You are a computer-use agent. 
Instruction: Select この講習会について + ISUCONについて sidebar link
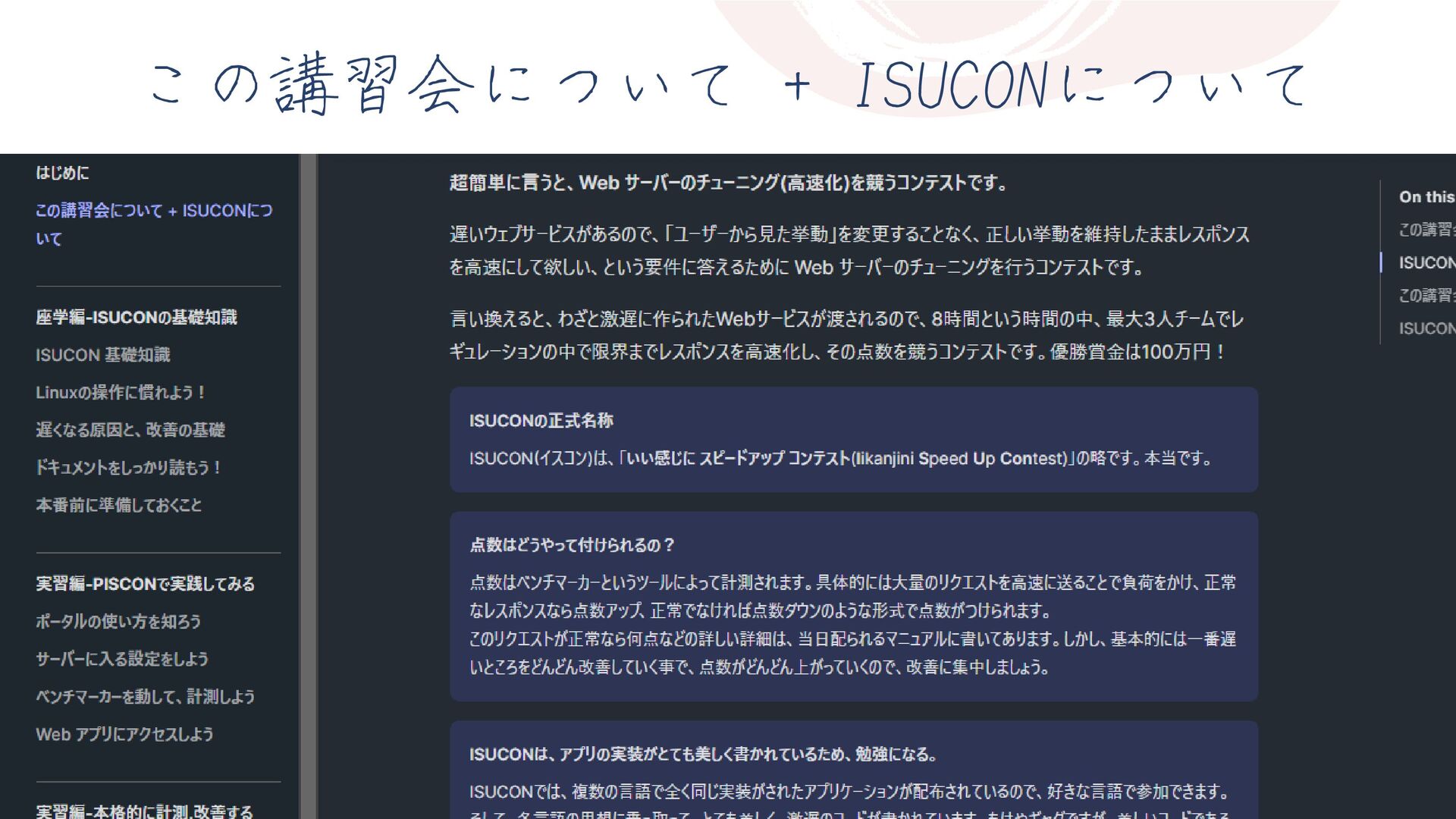click(x=154, y=224)
